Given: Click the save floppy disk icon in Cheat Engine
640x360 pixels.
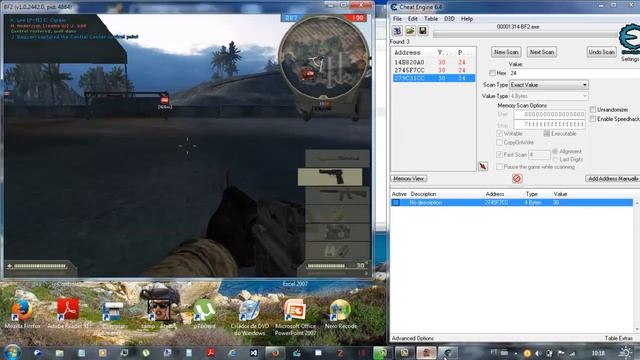Looking at the screenshot, I should (x=422, y=31).
